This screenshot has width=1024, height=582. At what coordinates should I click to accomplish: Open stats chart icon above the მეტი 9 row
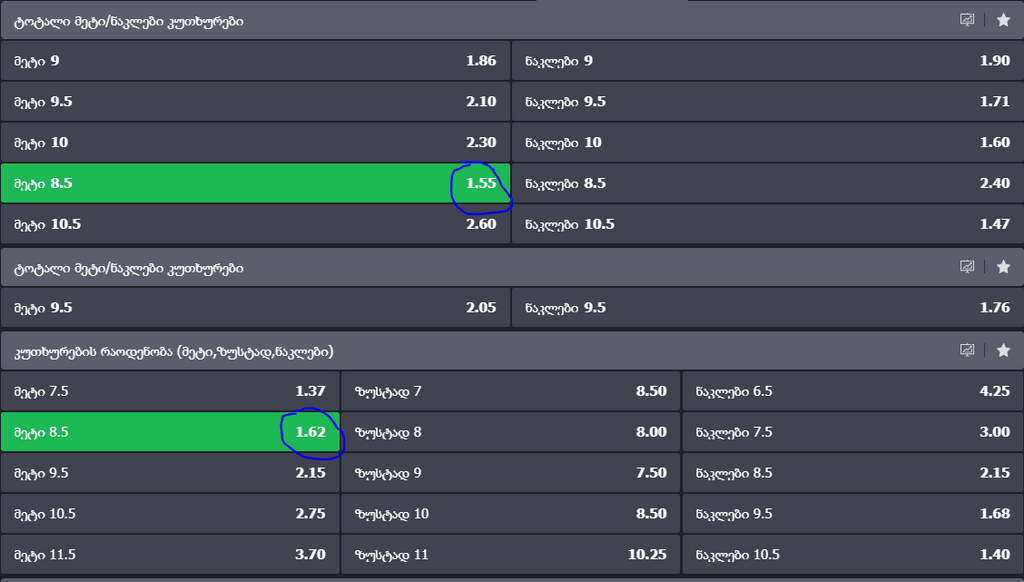click(x=967, y=20)
